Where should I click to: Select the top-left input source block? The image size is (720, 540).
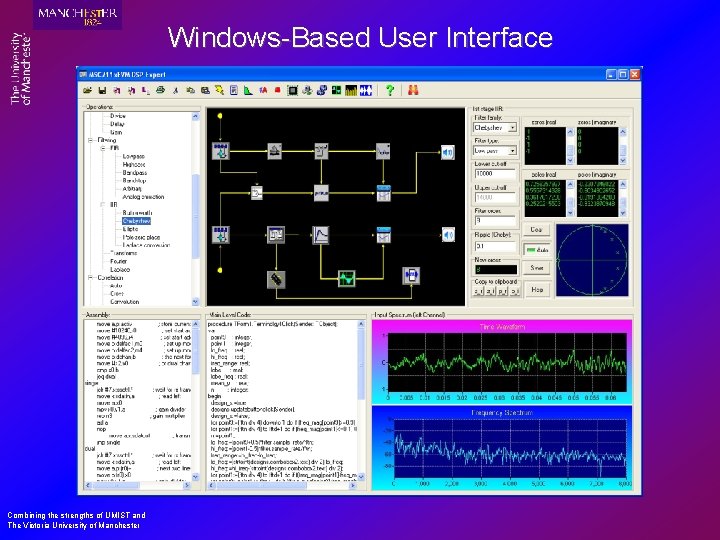pos(221,151)
